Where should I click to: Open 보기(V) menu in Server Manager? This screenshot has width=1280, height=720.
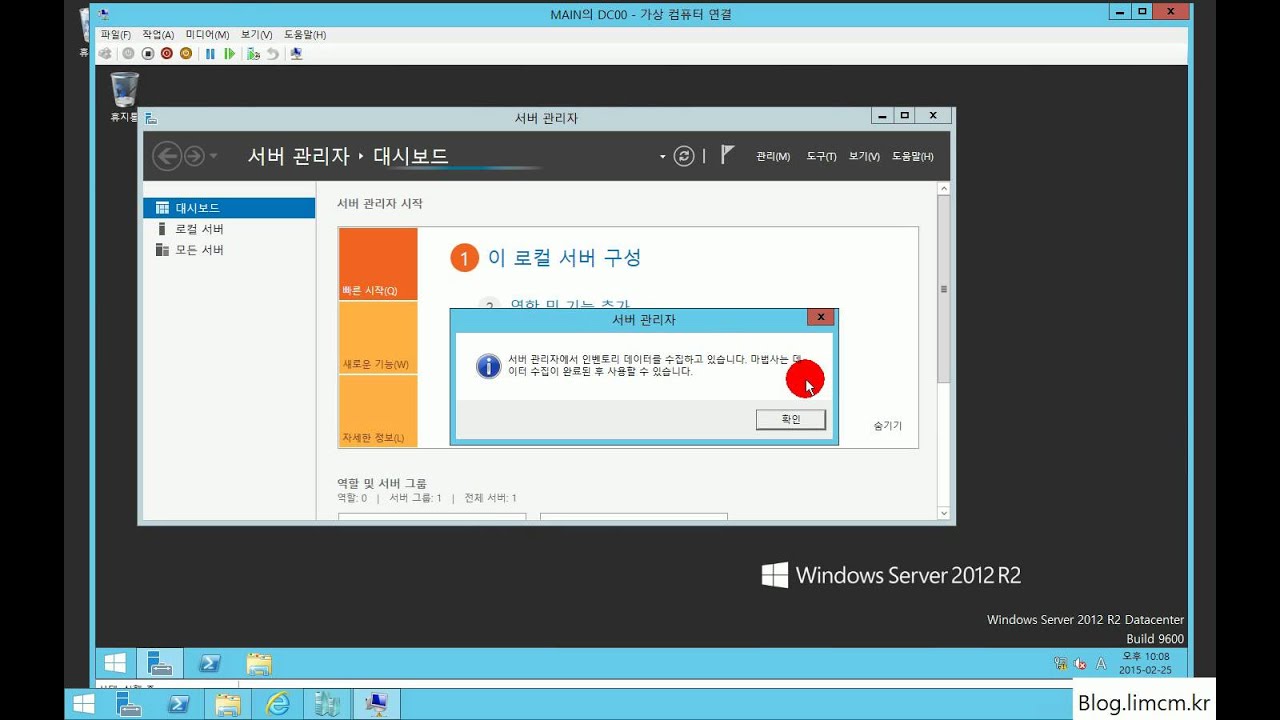tap(864, 156)
